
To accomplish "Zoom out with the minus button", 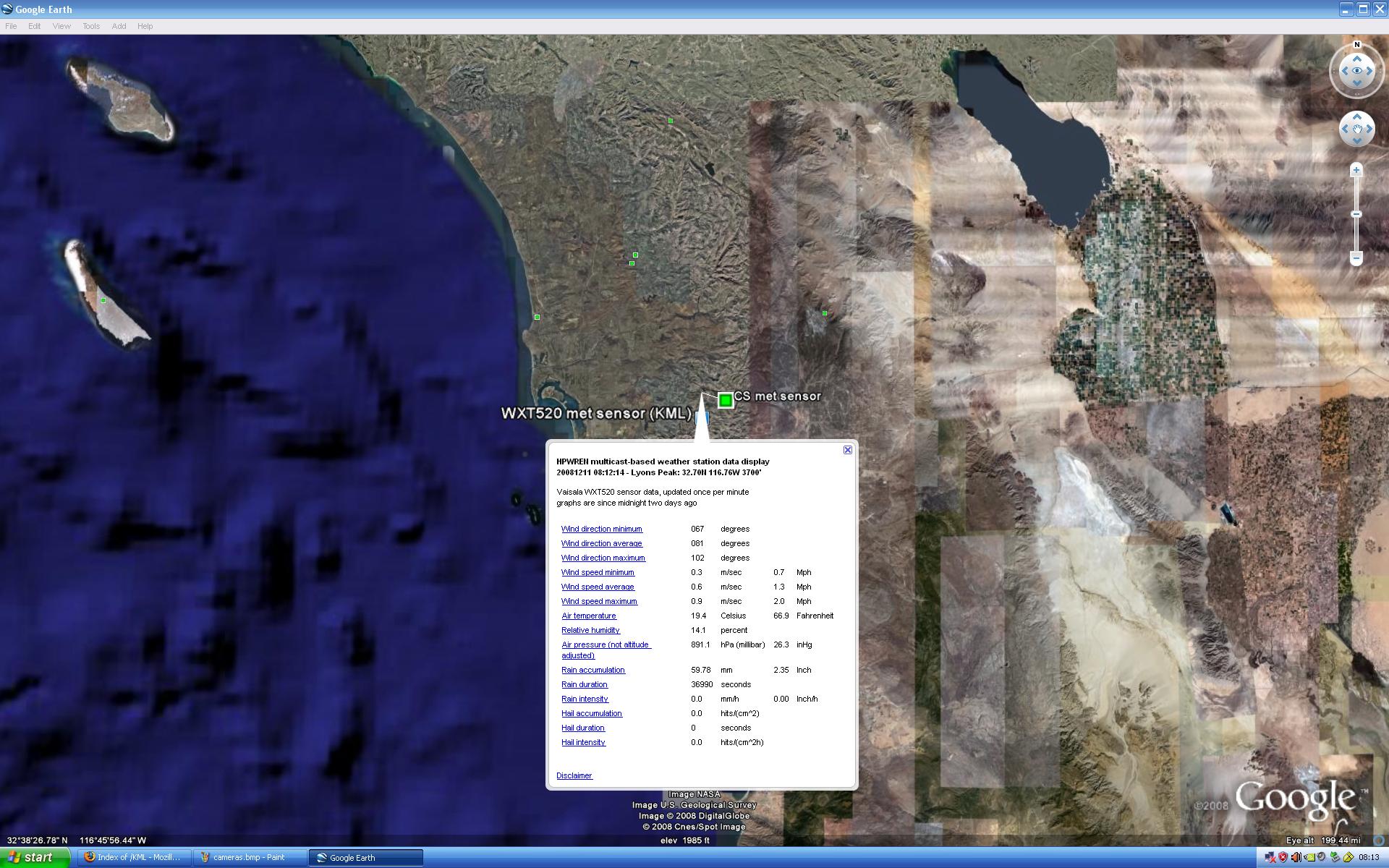I will (x=1356, y=258).
